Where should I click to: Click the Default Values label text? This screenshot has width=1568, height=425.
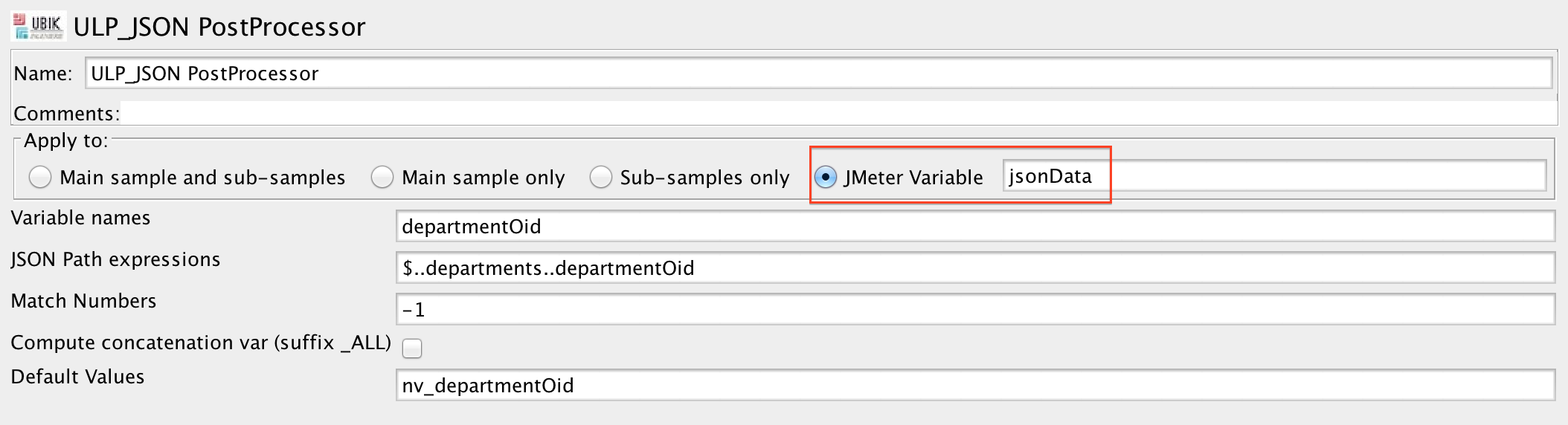[x=77, y=377]
